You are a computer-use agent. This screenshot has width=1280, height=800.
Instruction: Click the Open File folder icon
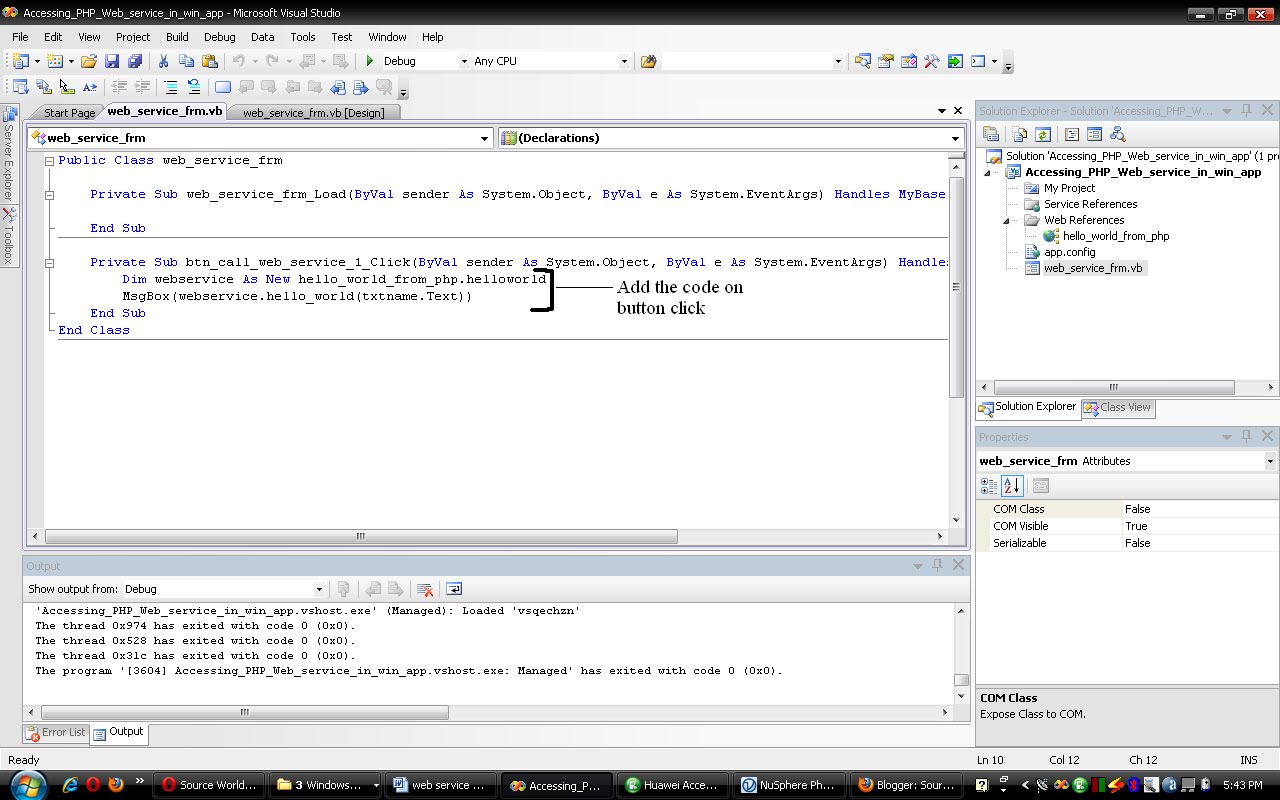coord(89,61)
